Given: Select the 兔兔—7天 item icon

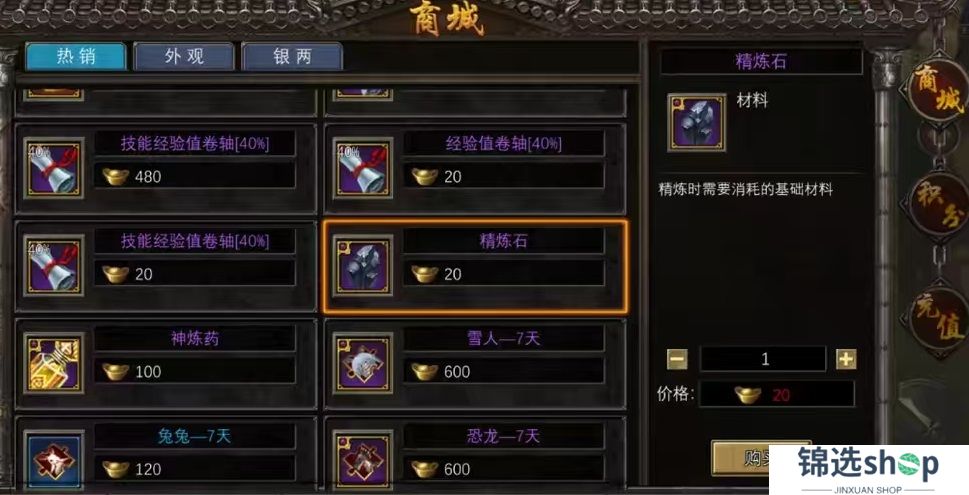Looking at the screenshot, I should click(x=54, y=460).
